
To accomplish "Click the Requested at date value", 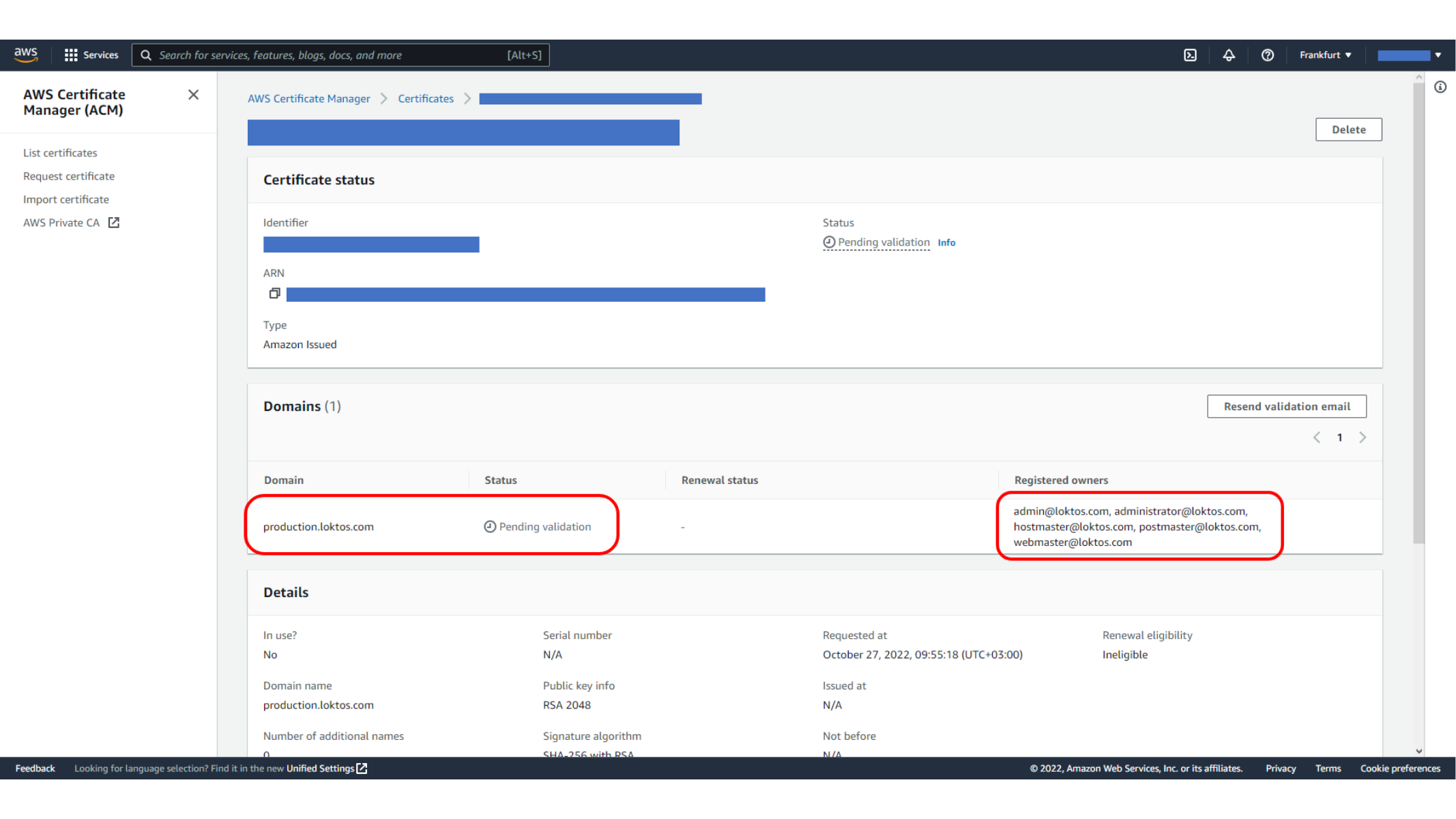I will (x=922, y=655).
